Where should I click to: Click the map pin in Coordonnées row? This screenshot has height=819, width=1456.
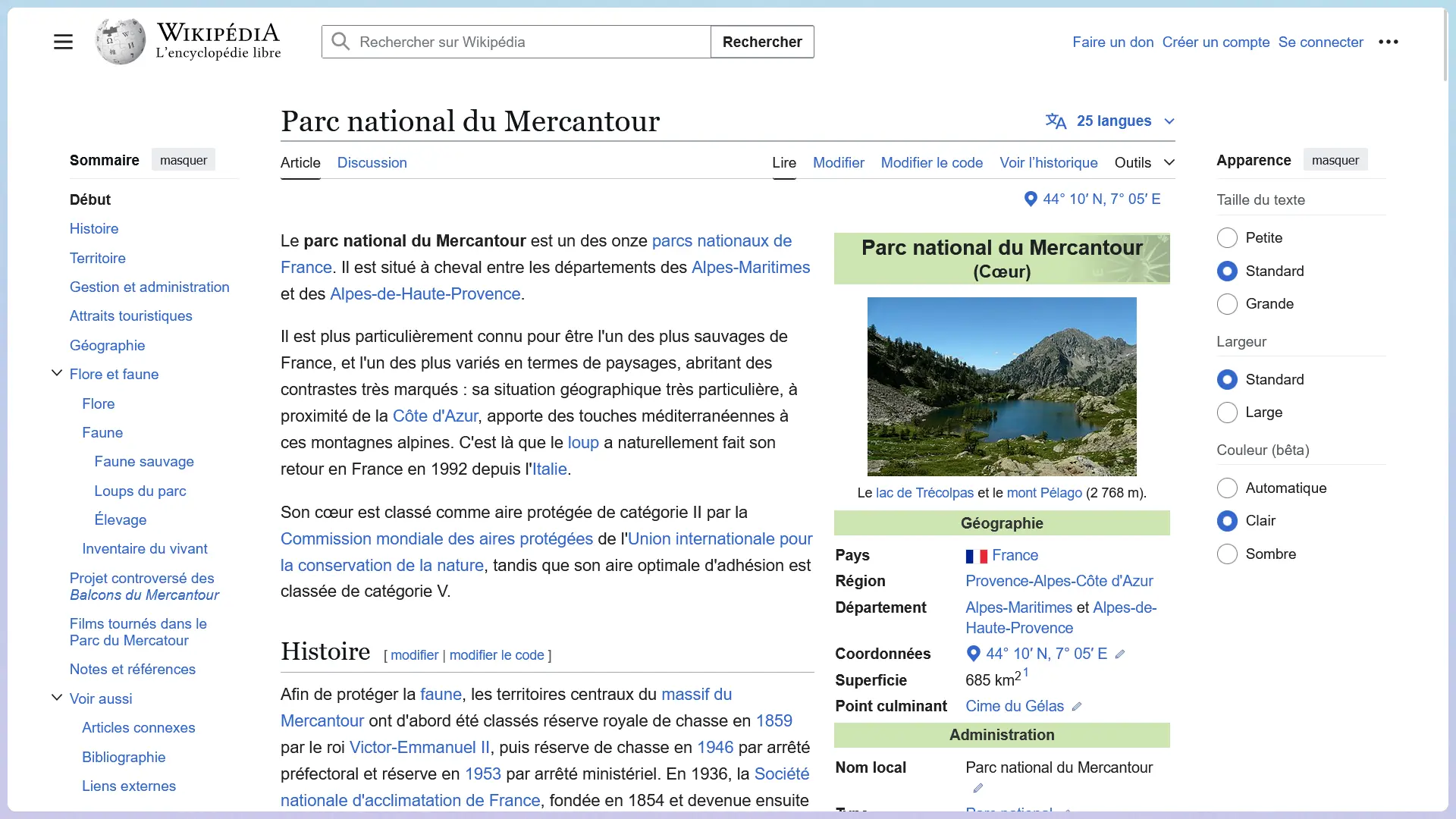974,654
